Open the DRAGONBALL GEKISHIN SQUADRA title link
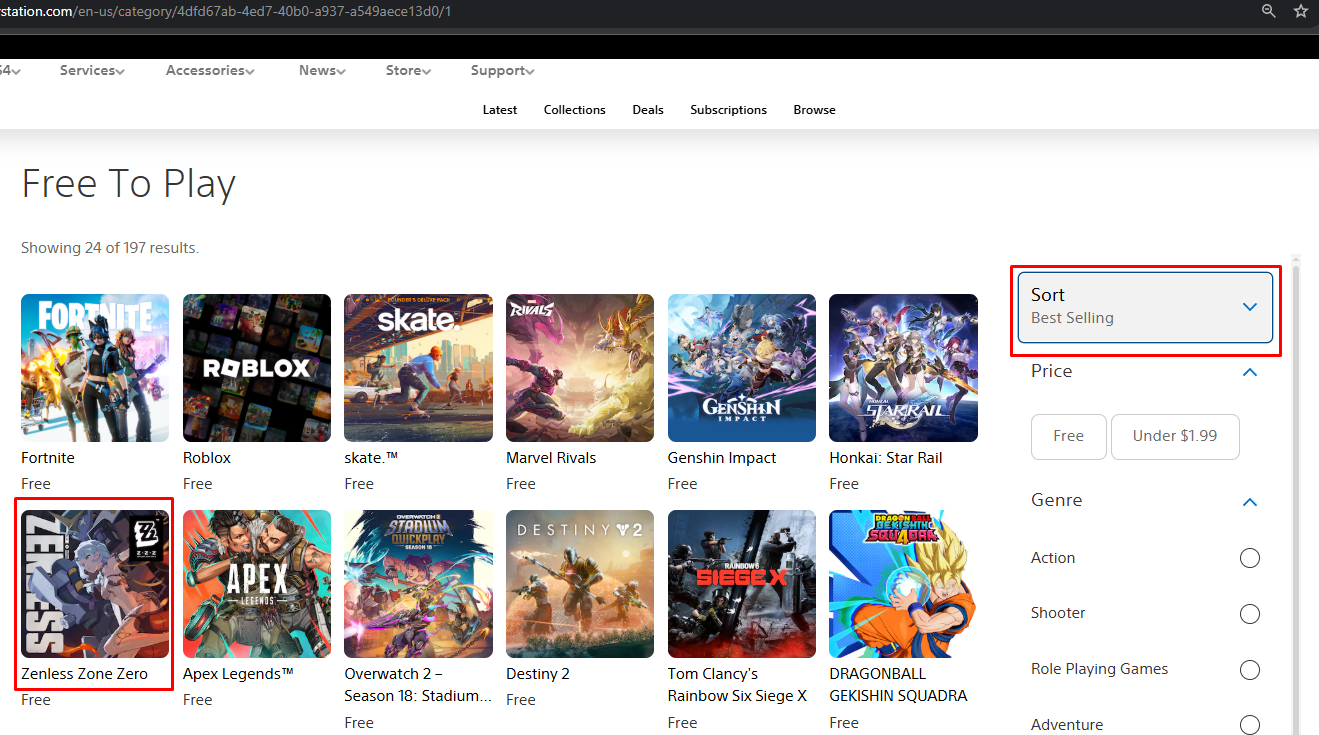1319x735 pixels. (898, 685)
